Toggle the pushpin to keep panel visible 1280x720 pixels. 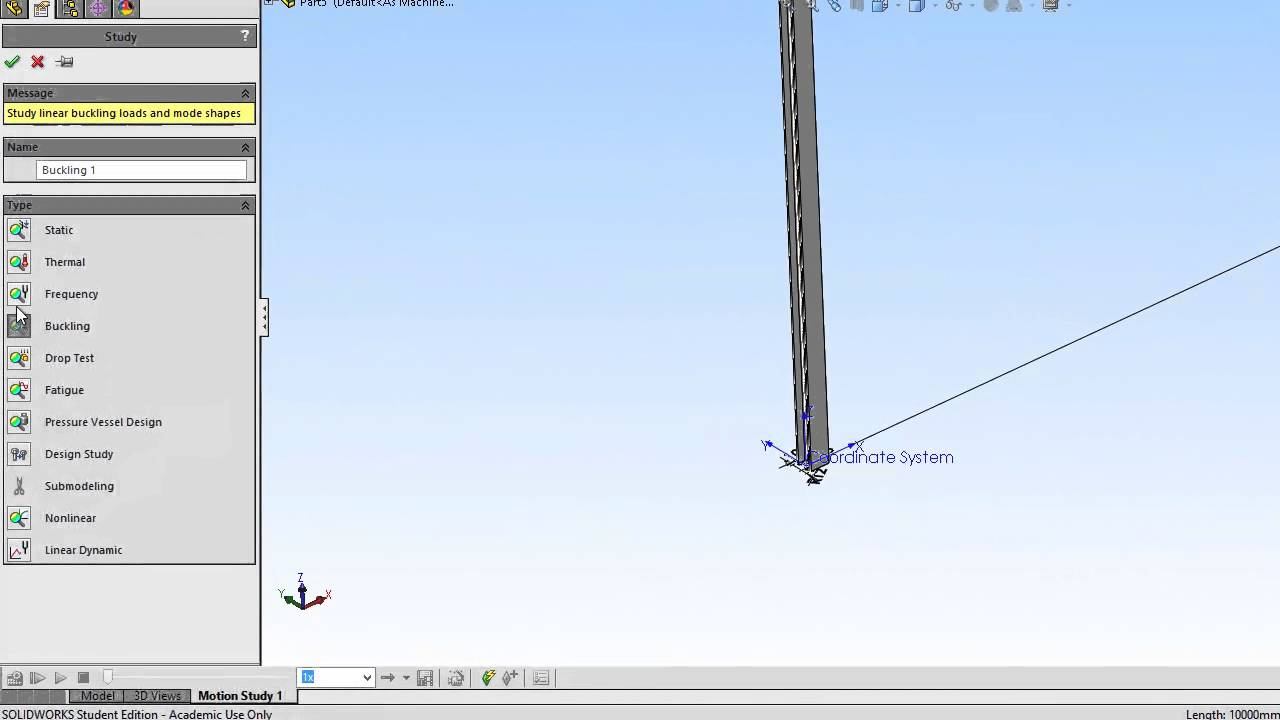click(65, 62)
